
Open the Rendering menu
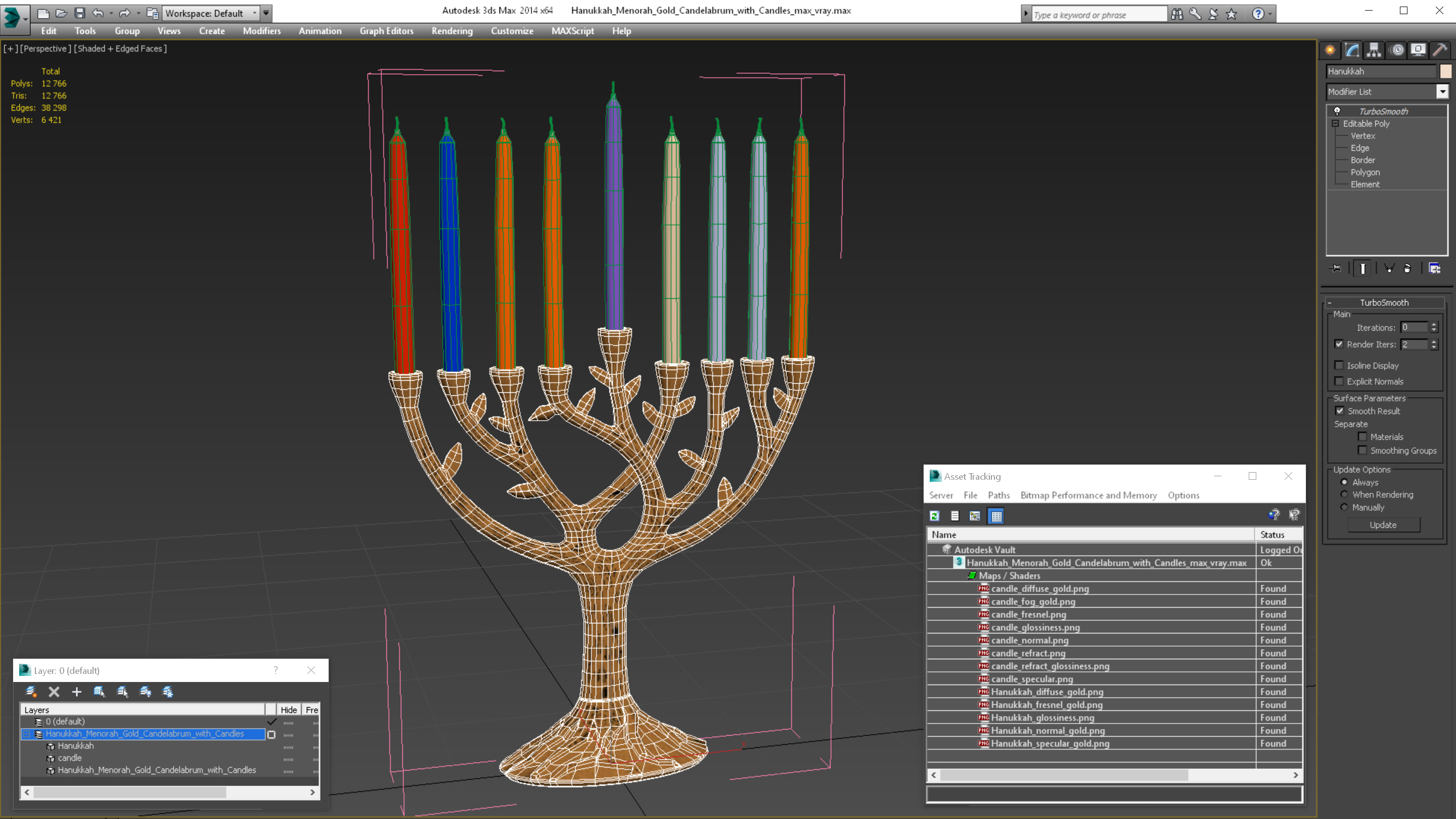tap(451, 31)
